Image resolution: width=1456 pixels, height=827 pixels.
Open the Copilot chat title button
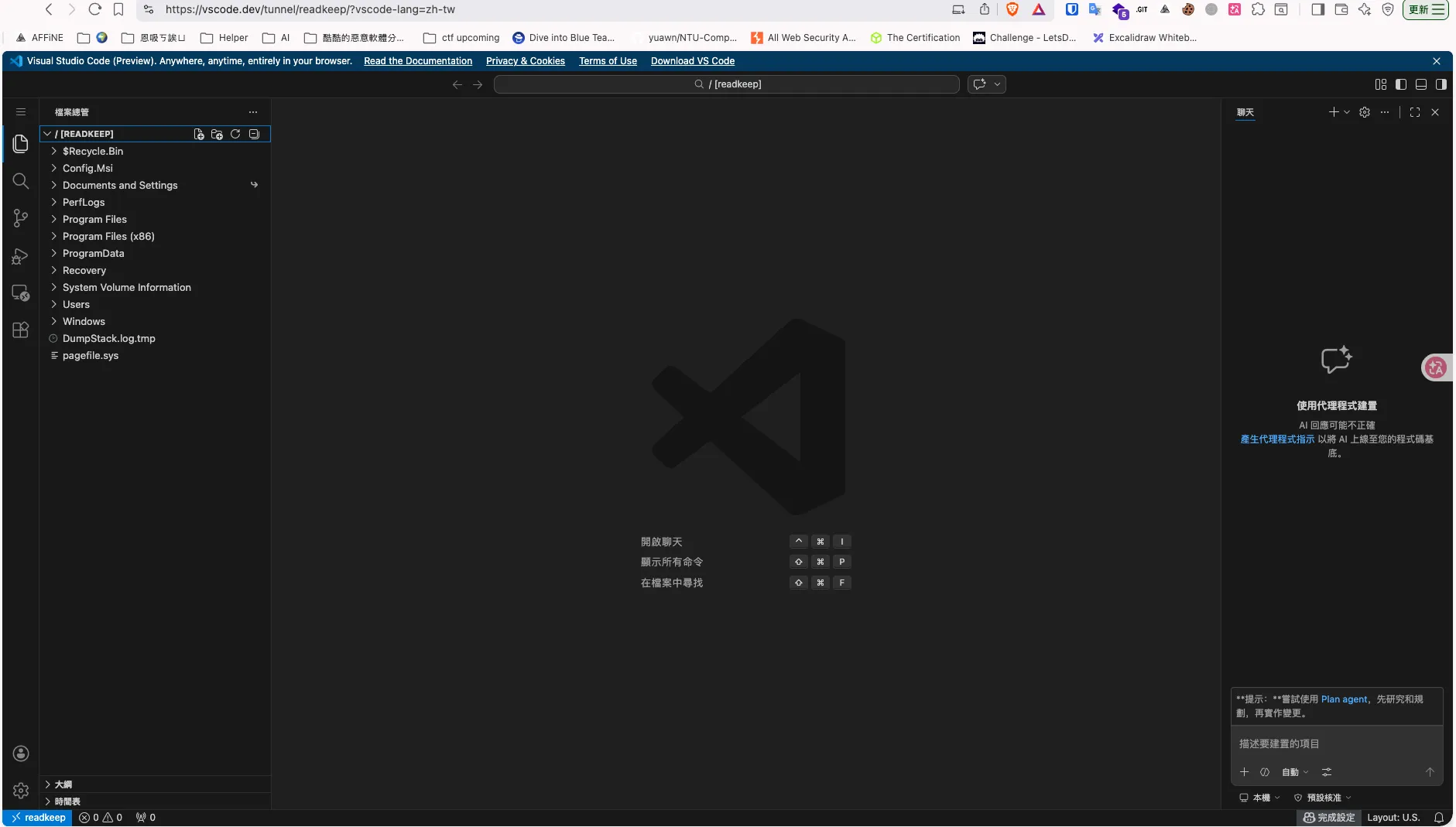pyautogui.click(x=980, y=84)
